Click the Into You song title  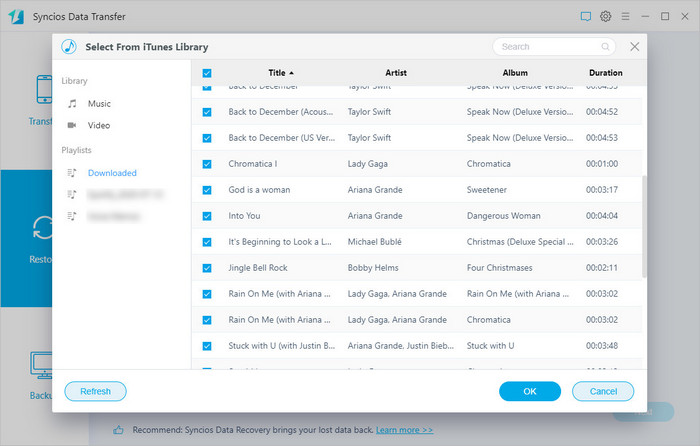244,216
